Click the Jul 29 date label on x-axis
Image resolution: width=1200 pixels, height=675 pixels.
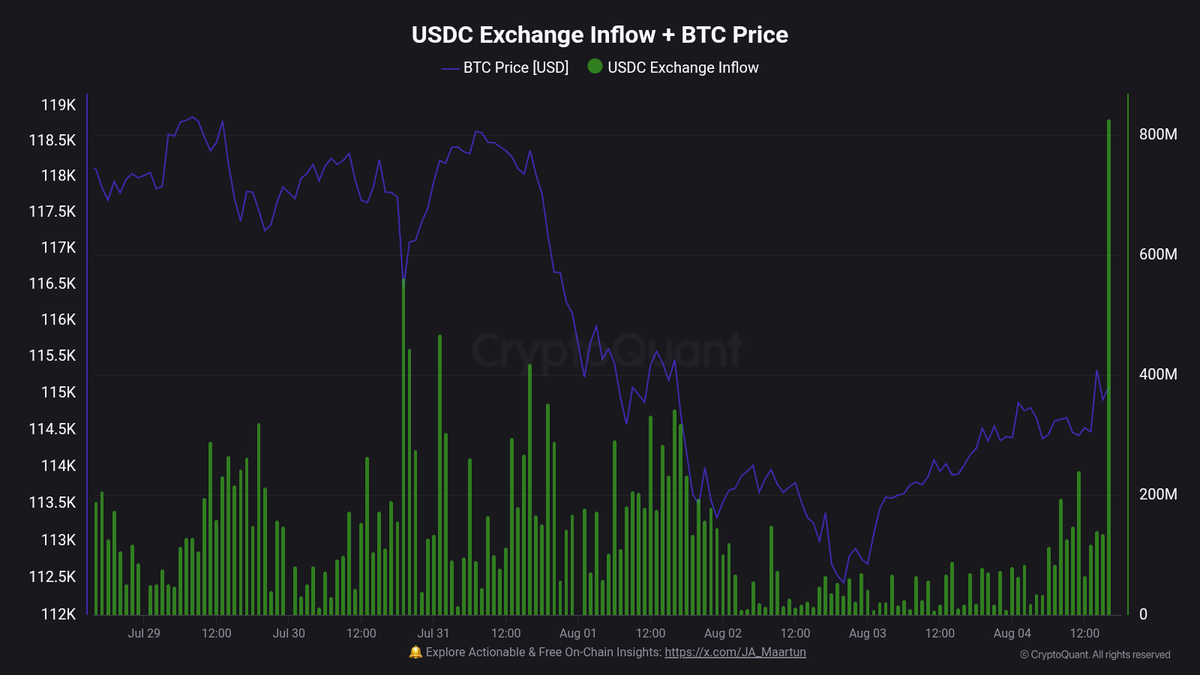click(x=144, y=633)
